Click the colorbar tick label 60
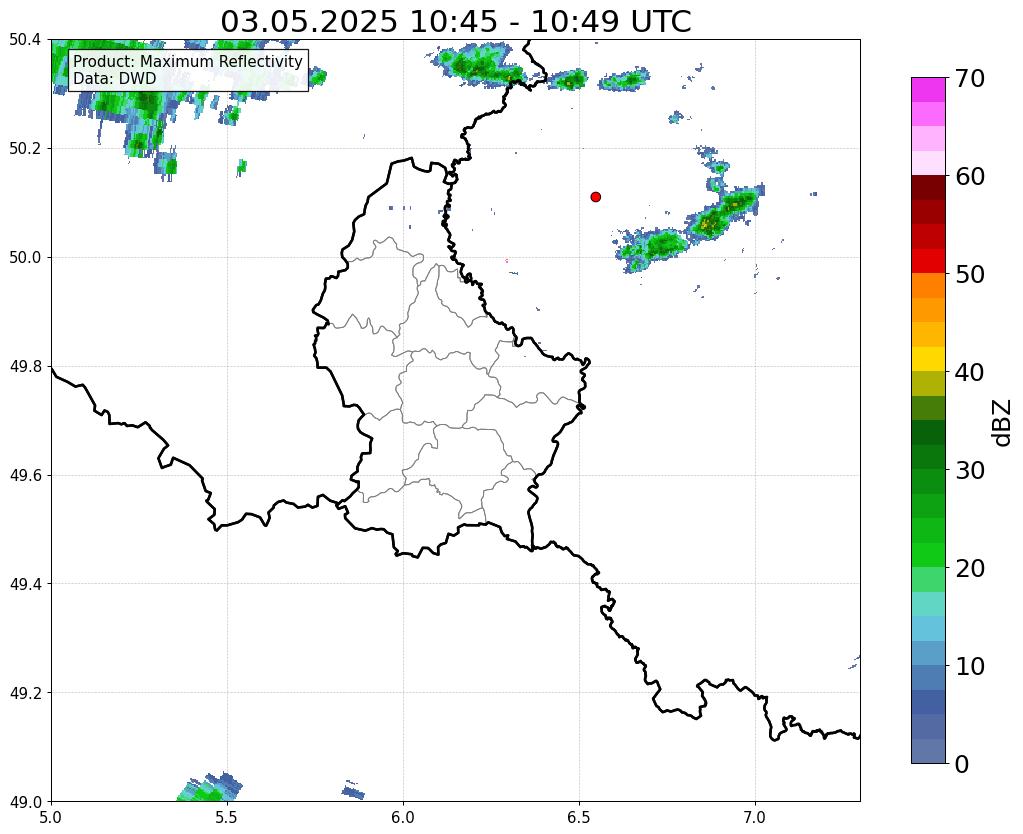This screenshot has width=1023, height=834. pyautogui.click(x=970, y=176)
